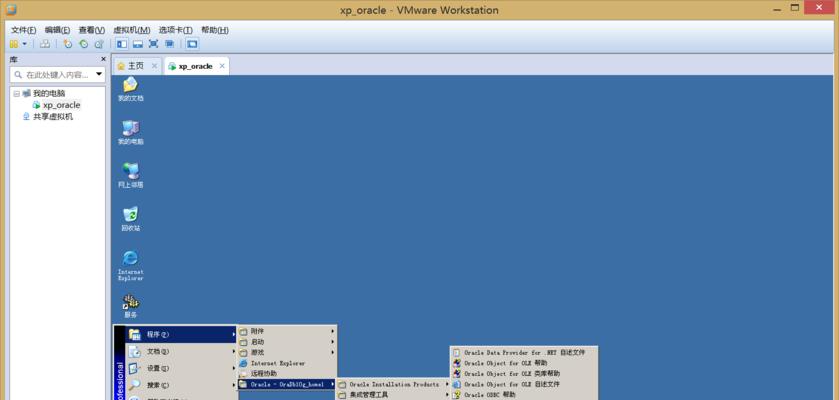Open the library search filter dropdown arrow
Screen dimensions: 839x400
coord(99,74)
